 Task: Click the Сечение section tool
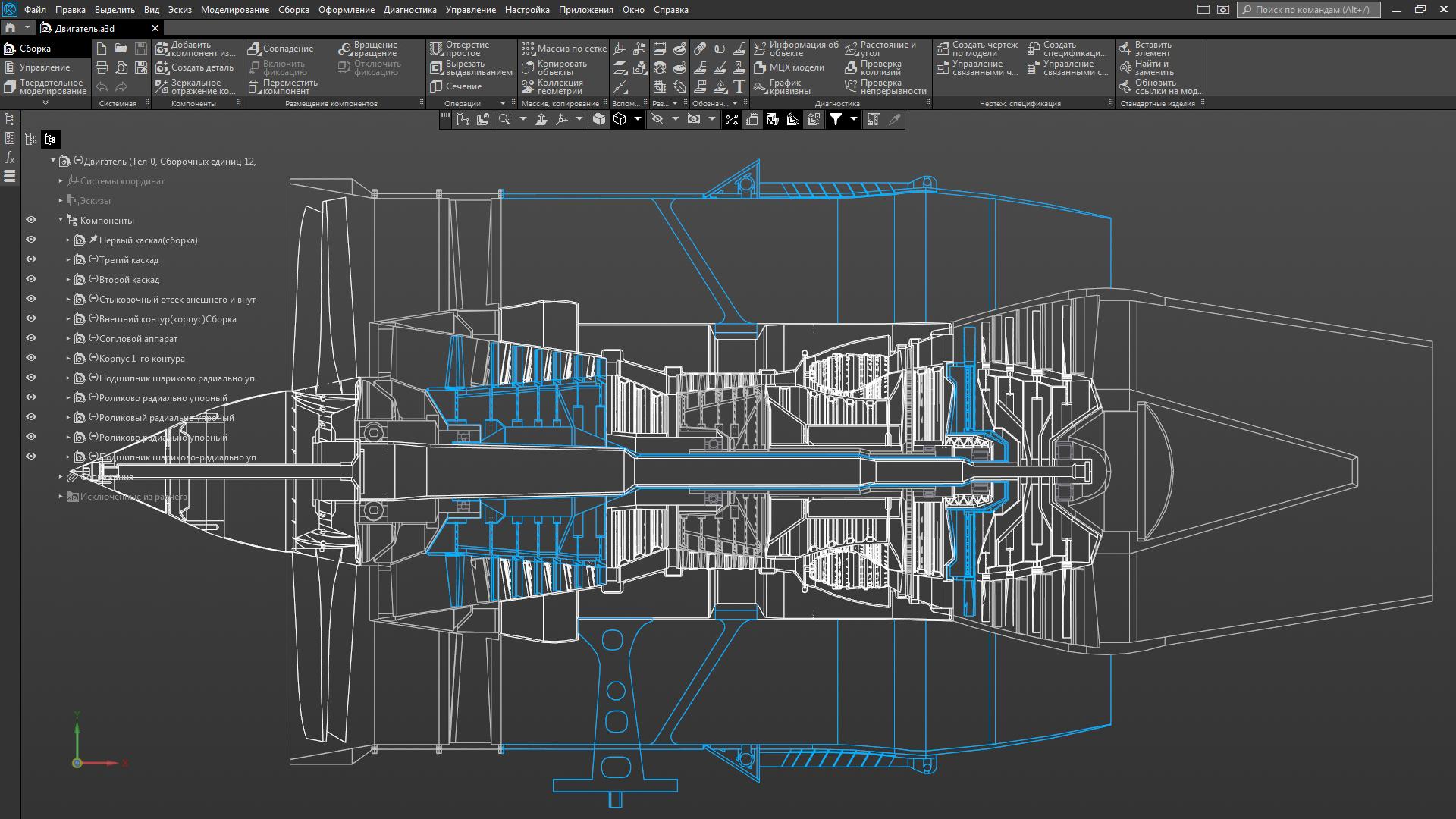[x=457, y=86]
